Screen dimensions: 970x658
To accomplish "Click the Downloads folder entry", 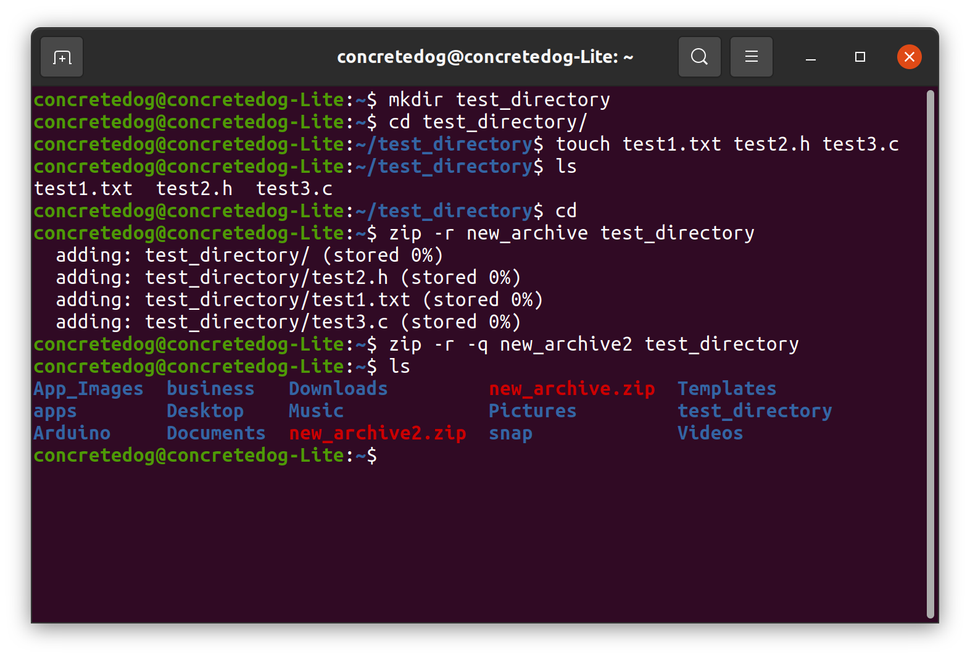I will (338, 388).
